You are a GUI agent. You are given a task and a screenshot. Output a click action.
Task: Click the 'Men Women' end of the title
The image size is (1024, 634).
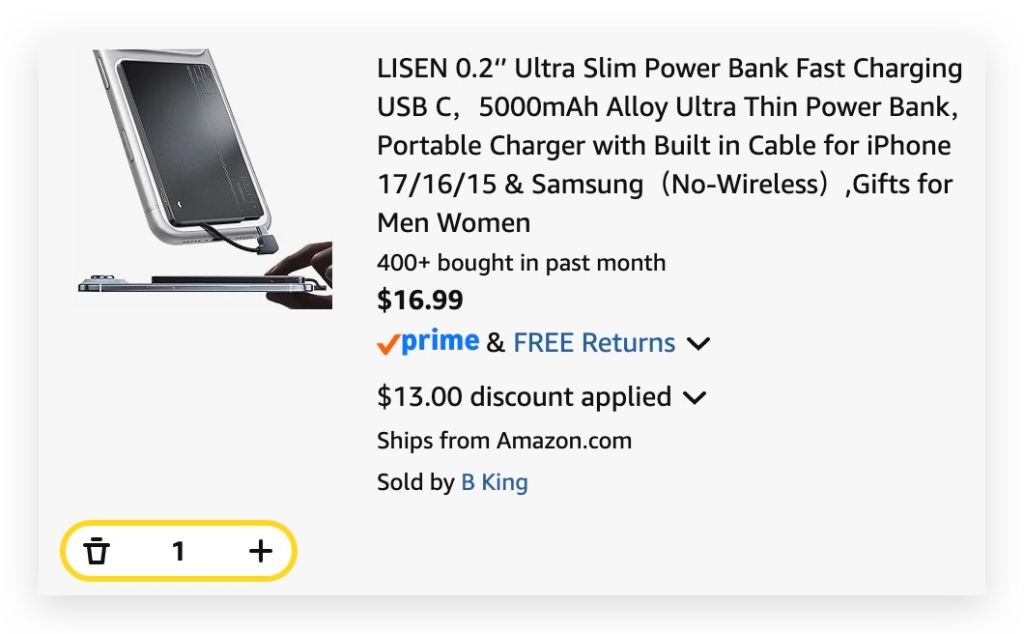click(x=453, y=222)
